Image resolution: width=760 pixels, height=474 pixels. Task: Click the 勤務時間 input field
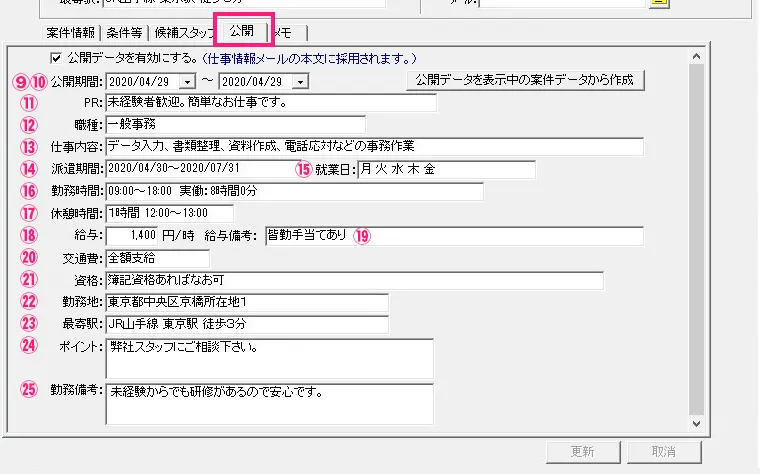(x=294, y=191)
